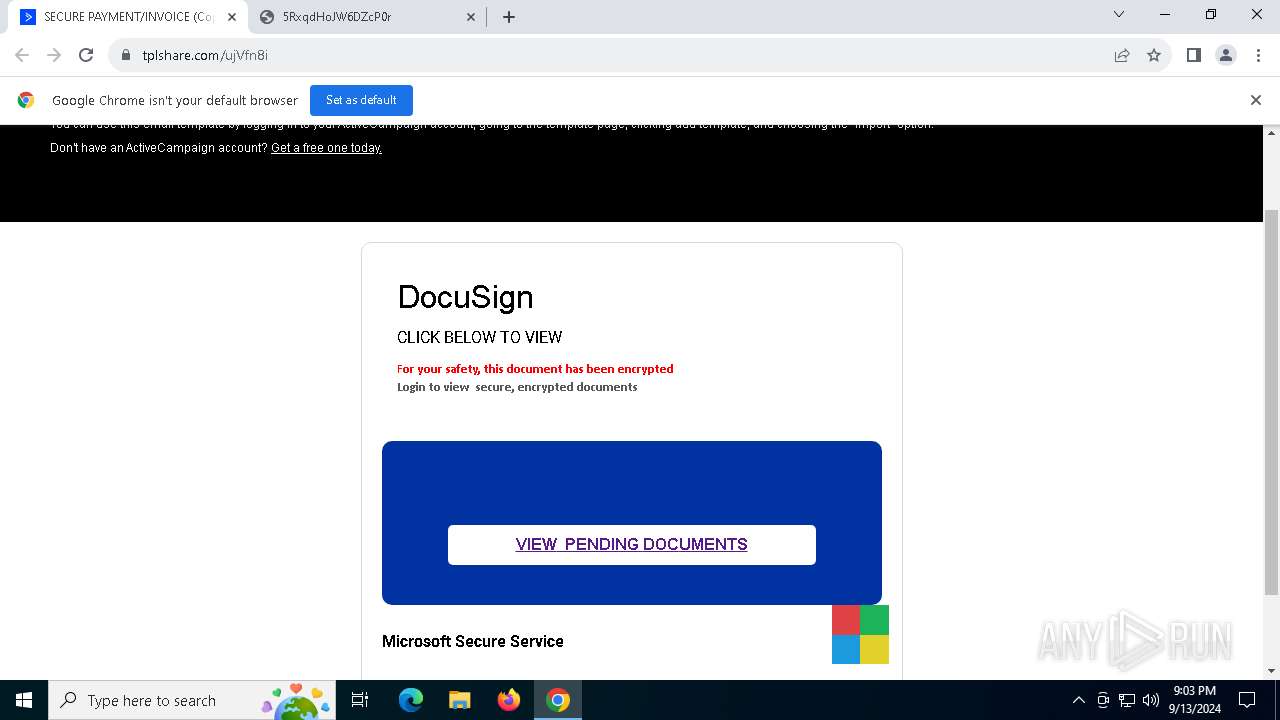Click the scrollbar down arrow

1272,671
